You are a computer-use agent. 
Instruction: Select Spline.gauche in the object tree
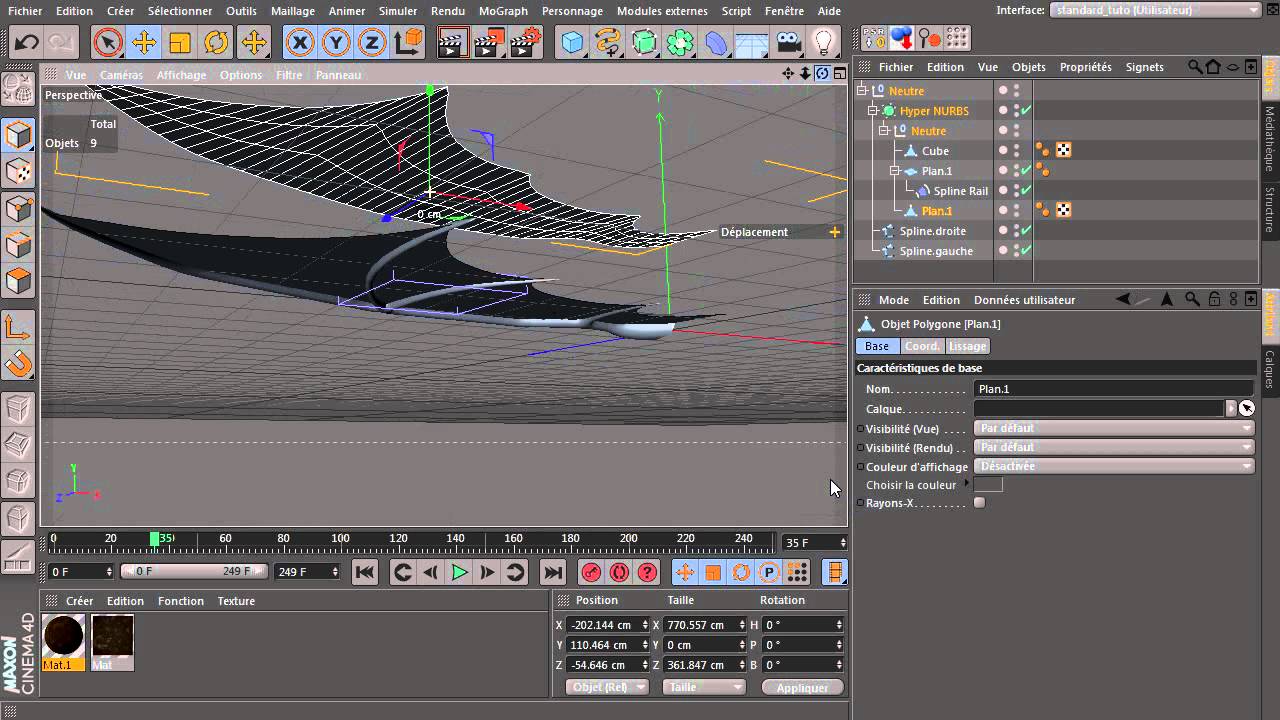(x=936, y=251)
